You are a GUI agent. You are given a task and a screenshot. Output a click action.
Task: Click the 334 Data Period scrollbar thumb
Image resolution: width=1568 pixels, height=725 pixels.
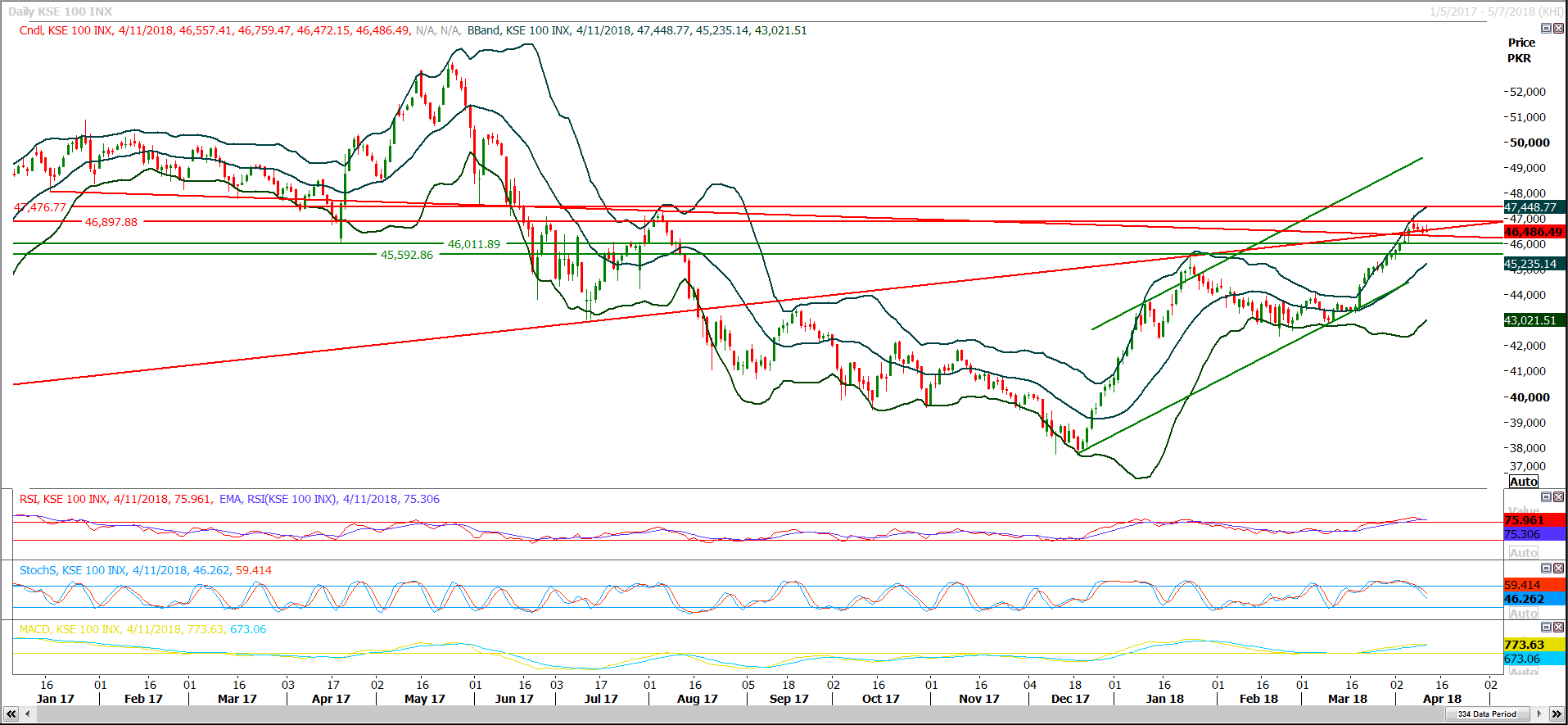coord(1487,714)
